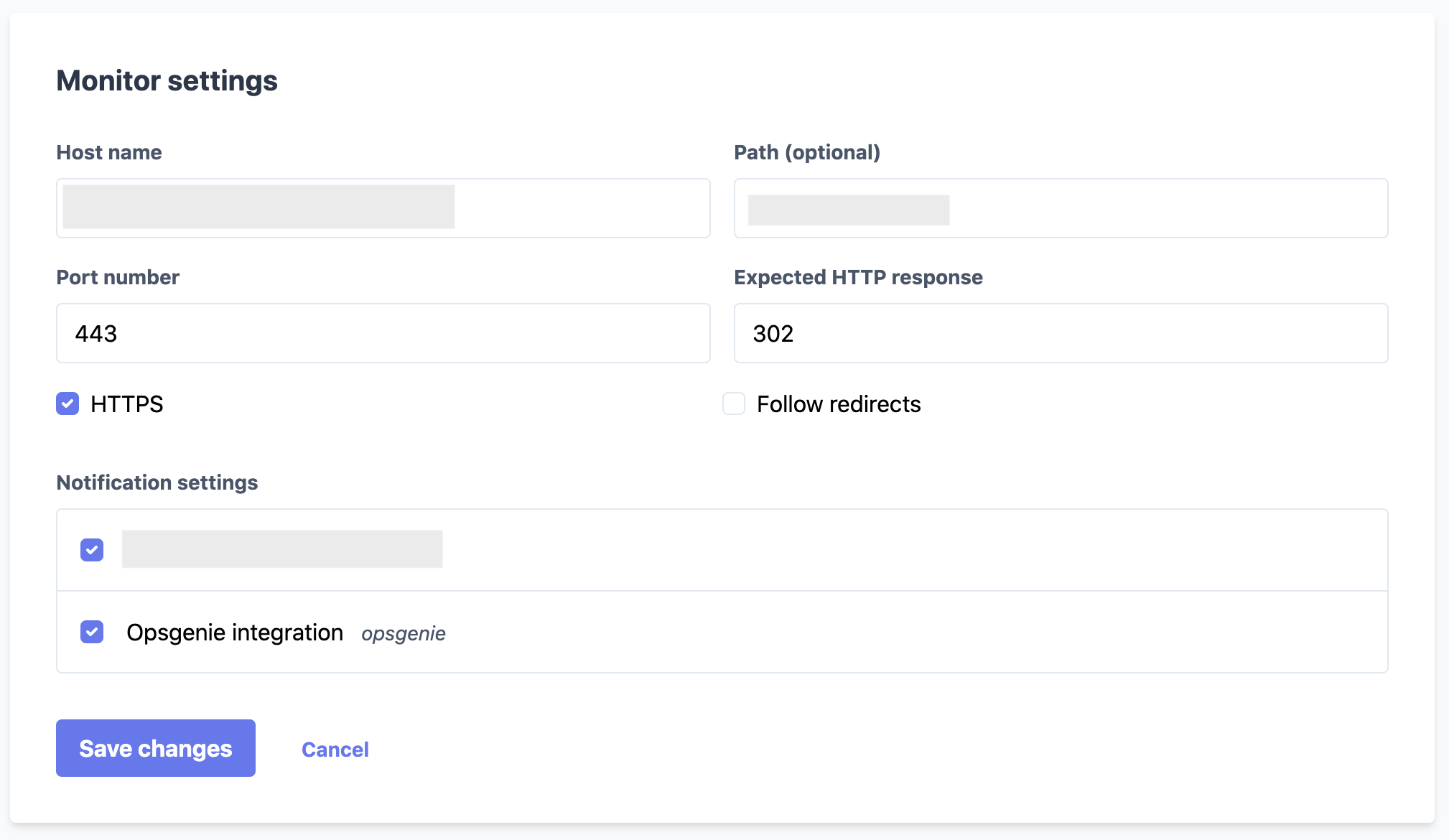Click the Opsgenie integration checkbox icon
Image resolution: width=1449 pixels, height=840 pixels.
coord(92,631)
